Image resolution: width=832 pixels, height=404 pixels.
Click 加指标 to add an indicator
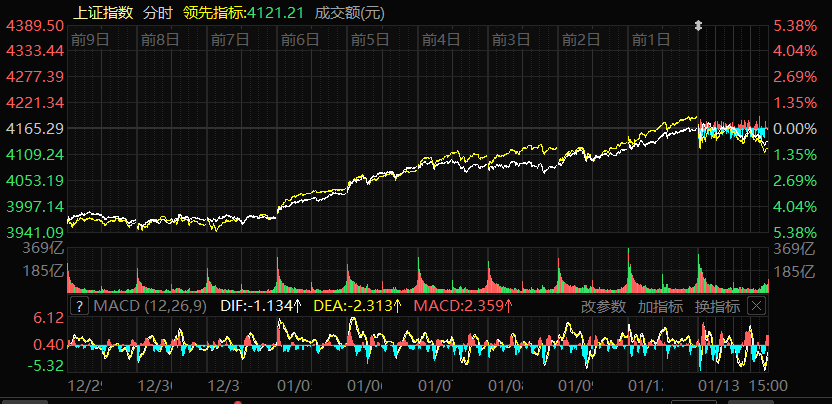(x=660, y=306)
